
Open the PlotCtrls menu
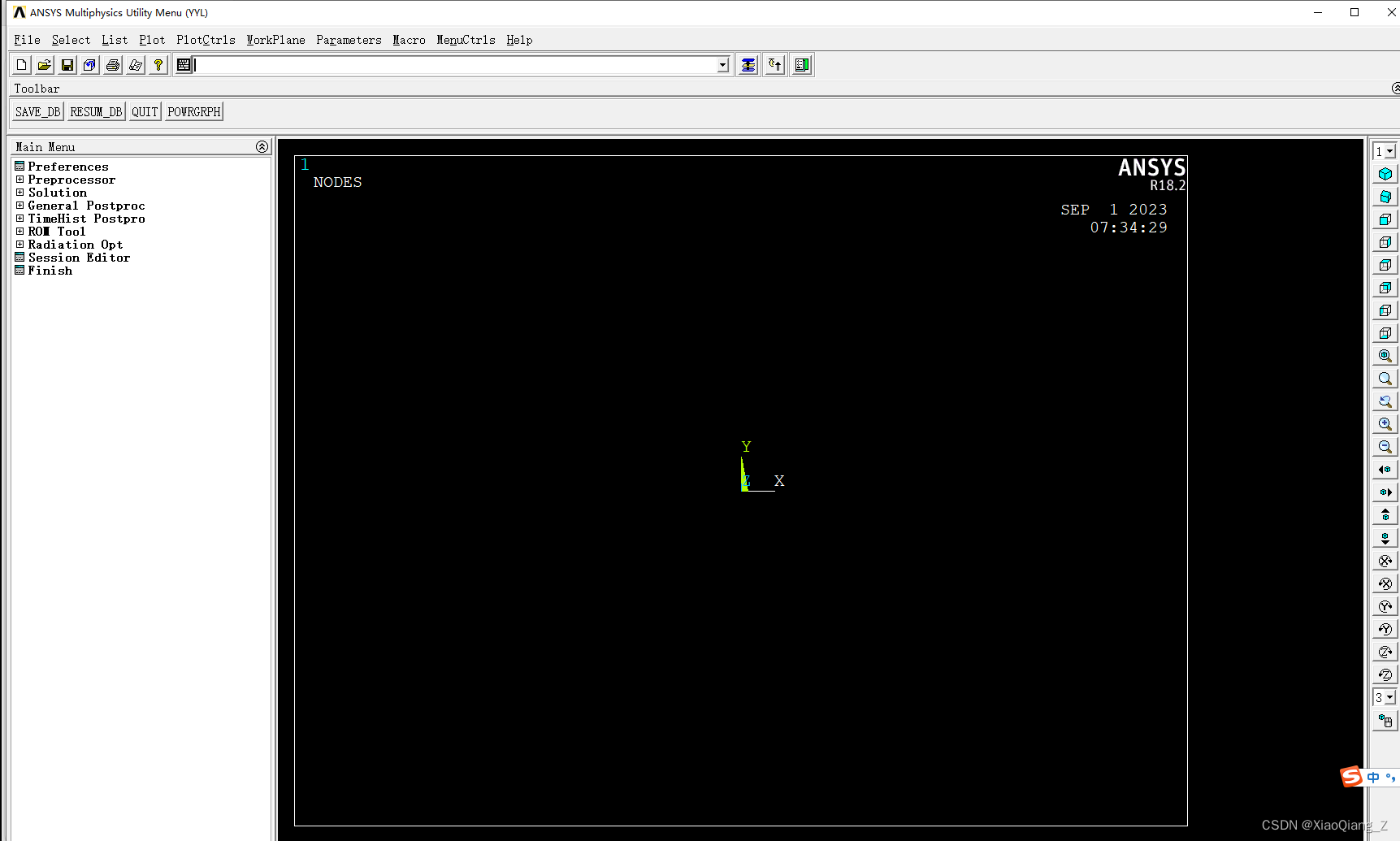(x=206, y=40)
